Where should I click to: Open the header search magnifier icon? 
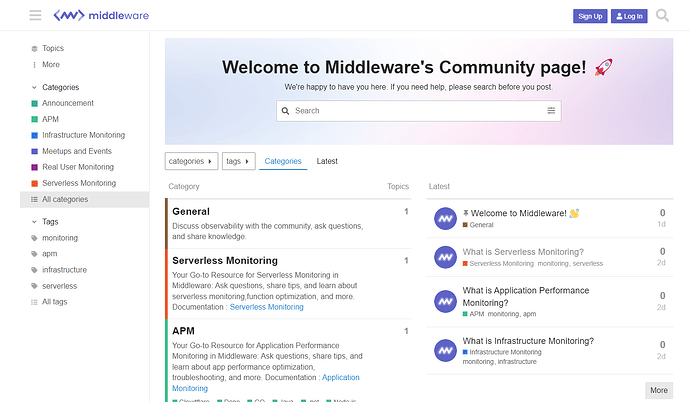tap(662, 15)
